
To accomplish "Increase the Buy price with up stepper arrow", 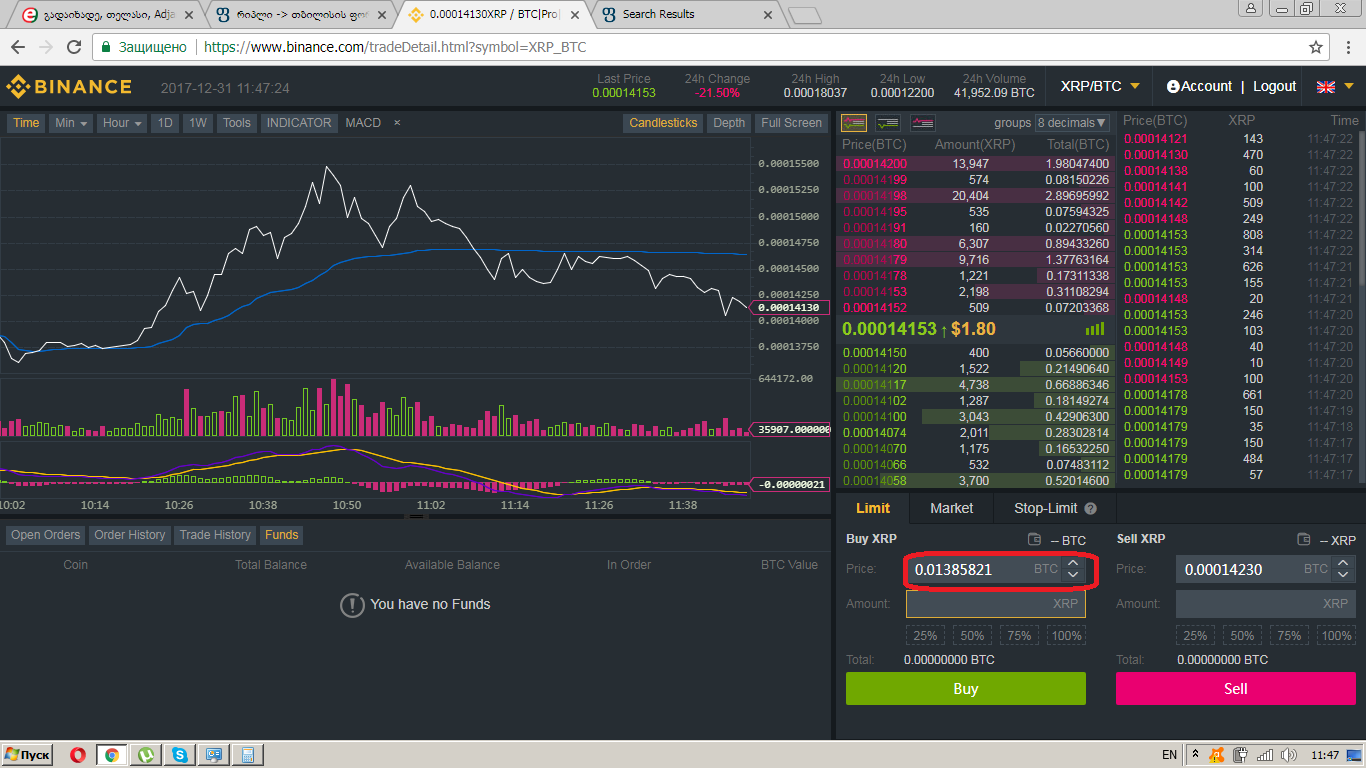I will coord(1073,564).
